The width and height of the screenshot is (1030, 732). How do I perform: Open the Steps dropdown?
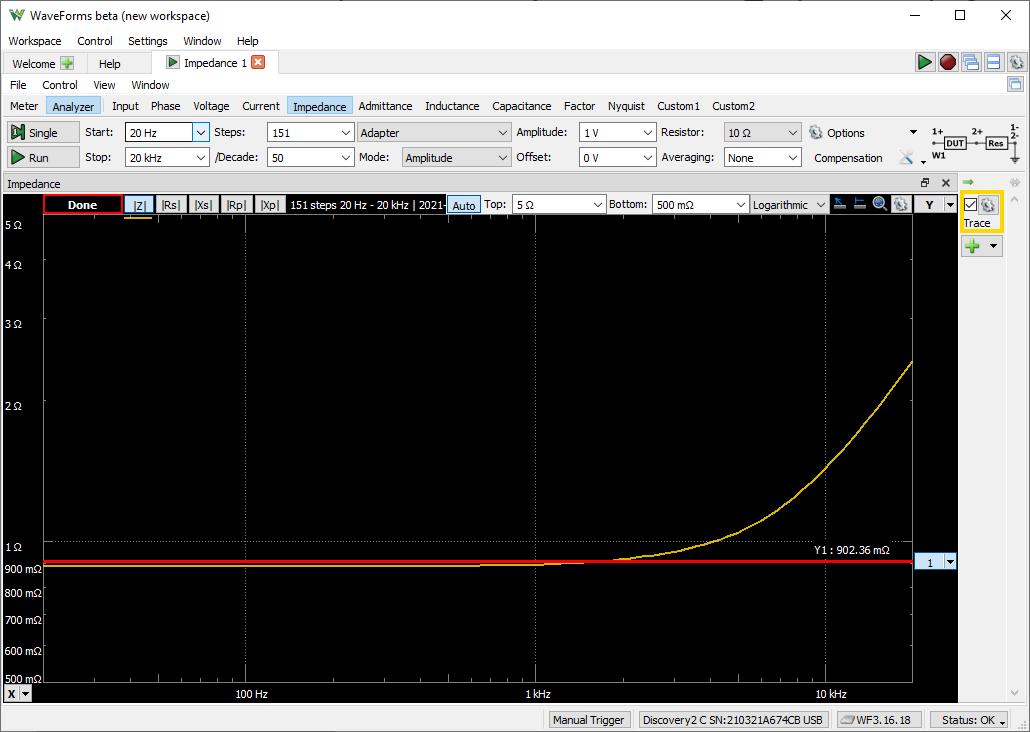point(346,132)
